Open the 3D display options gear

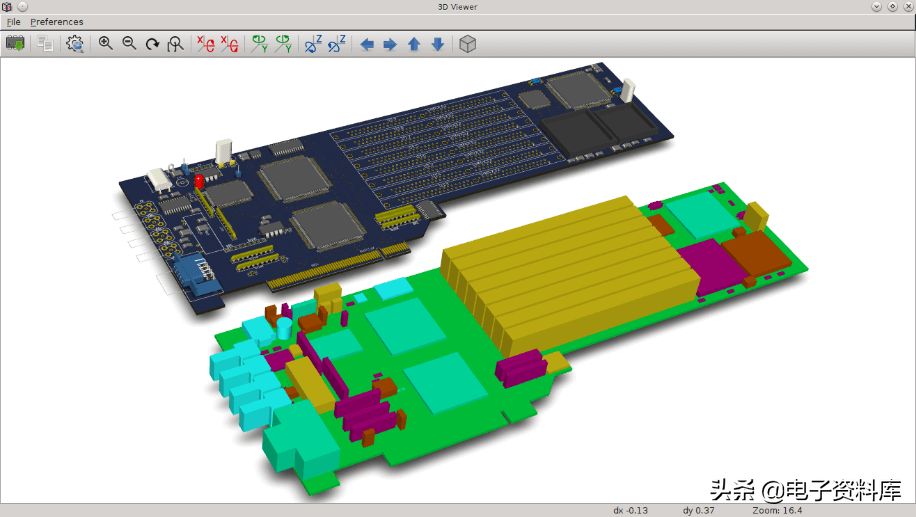[x=75, y=44]
